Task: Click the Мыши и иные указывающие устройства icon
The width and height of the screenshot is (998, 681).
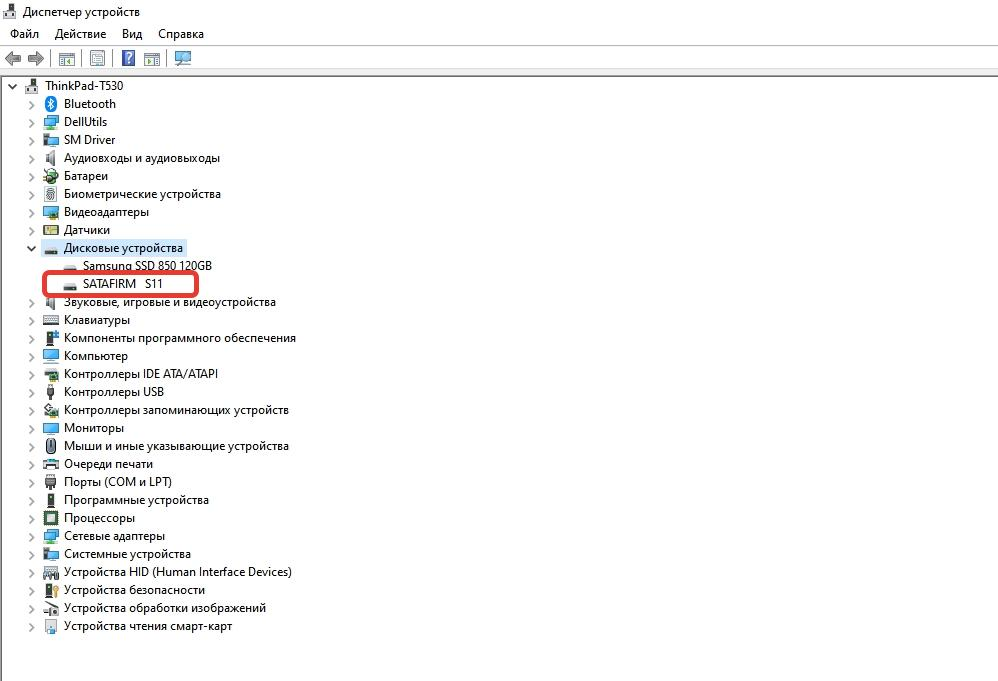Action: (51, 446)
